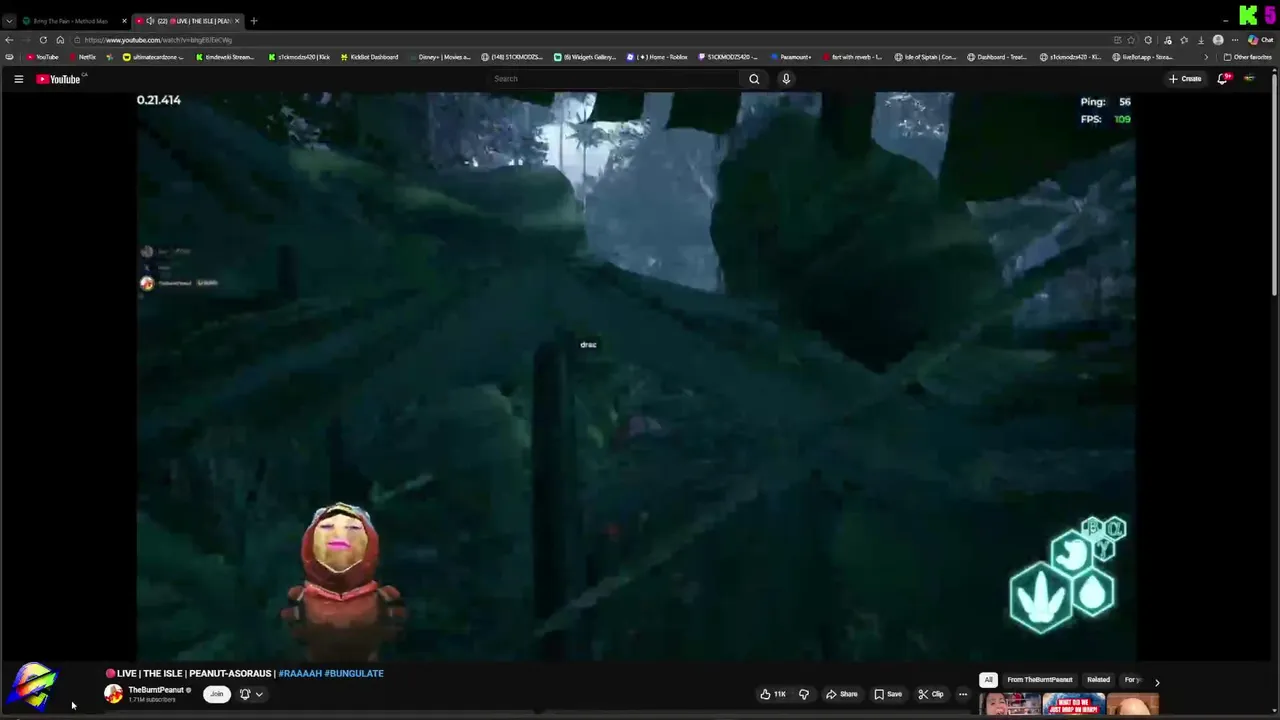Mute tab via speaker icon
Viewport: 1280px width, 720px height.
pos(150,21)
